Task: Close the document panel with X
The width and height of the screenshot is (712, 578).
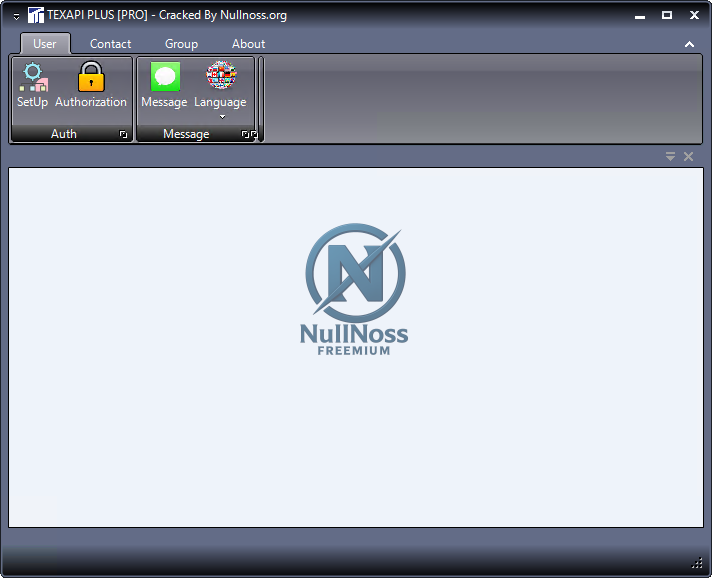Action: pos(688,156)
